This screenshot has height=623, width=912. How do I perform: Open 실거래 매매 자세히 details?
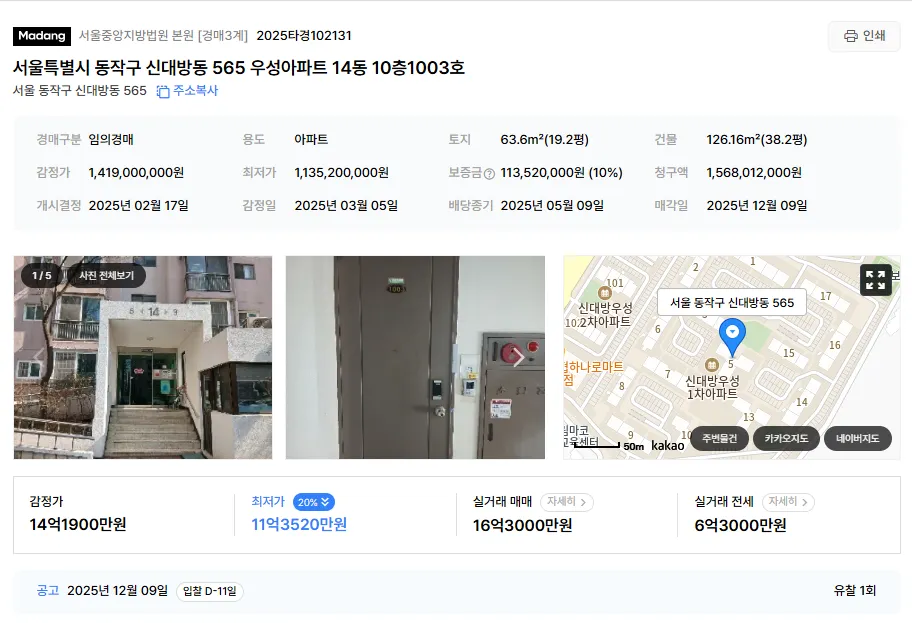[567, 501]
